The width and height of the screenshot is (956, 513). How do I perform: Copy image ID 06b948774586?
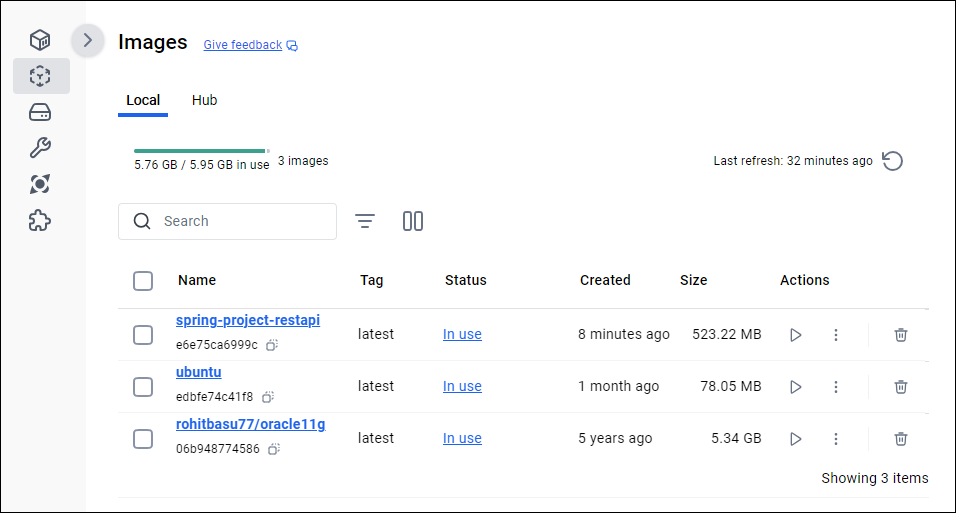pyautogui.click(x=274, y=449)
